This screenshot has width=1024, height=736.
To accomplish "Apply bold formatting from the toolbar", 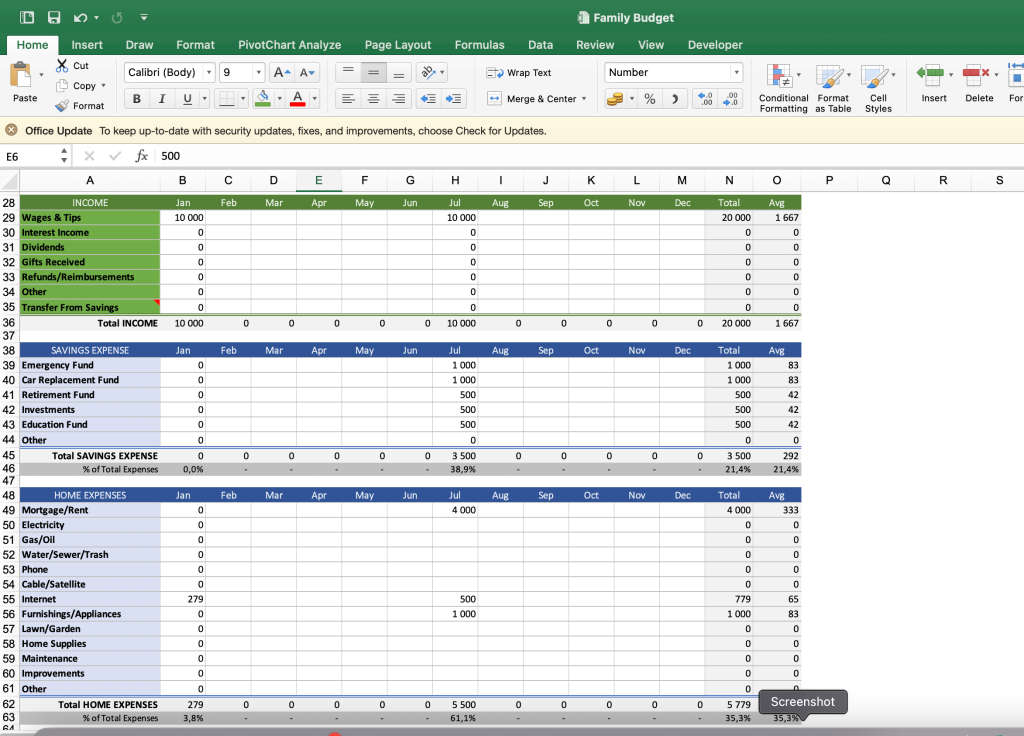I will pyautogui.click(x=136, y=99).
